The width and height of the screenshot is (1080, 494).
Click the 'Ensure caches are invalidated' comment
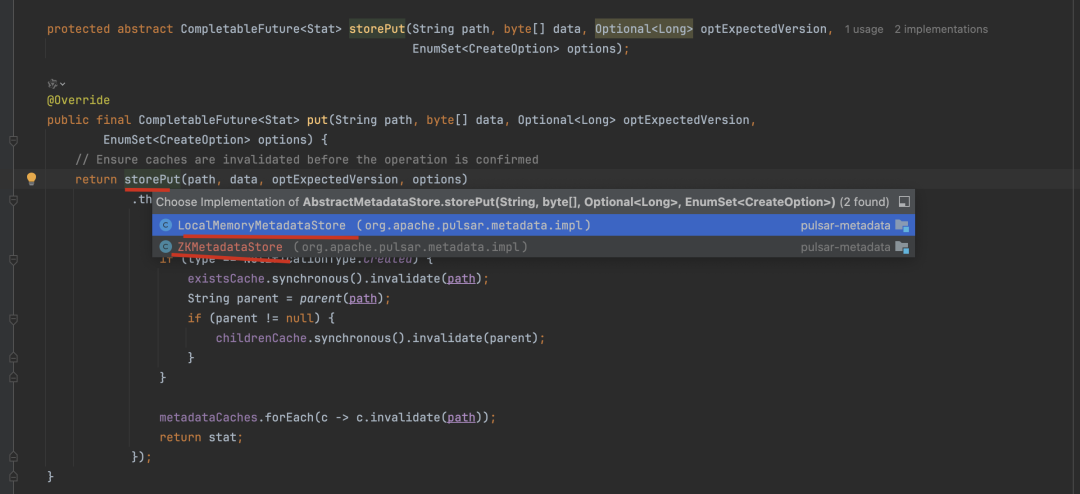(307, 160)
